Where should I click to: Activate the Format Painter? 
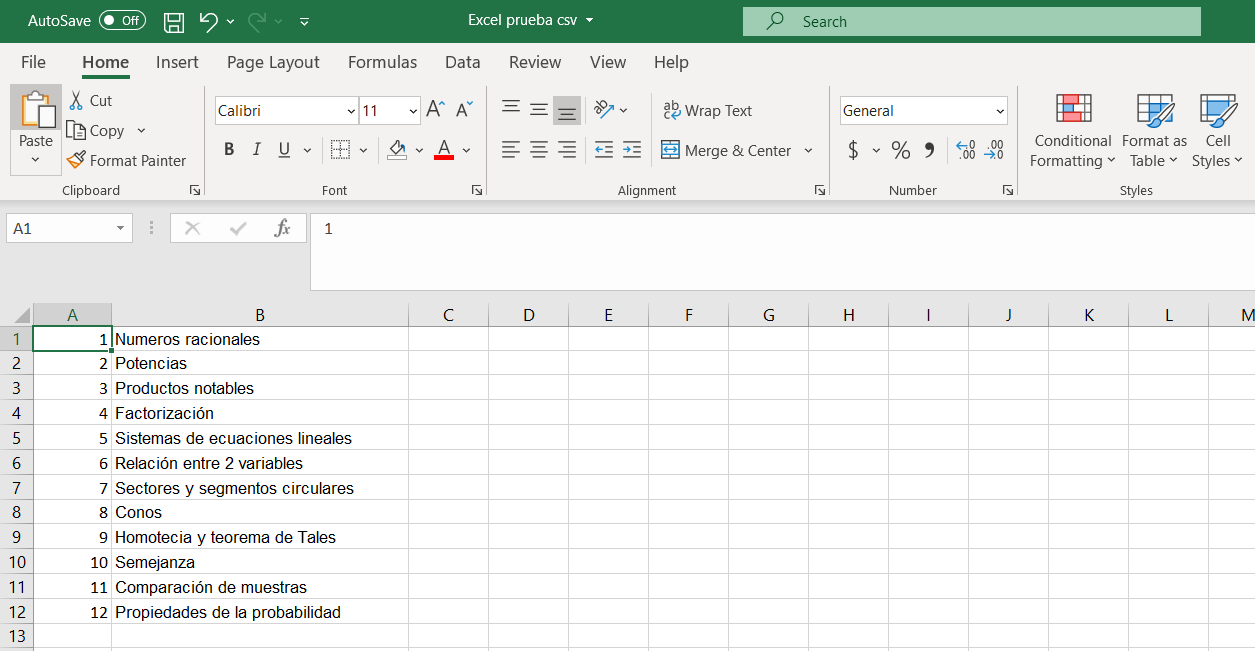[x=126, y=160]
